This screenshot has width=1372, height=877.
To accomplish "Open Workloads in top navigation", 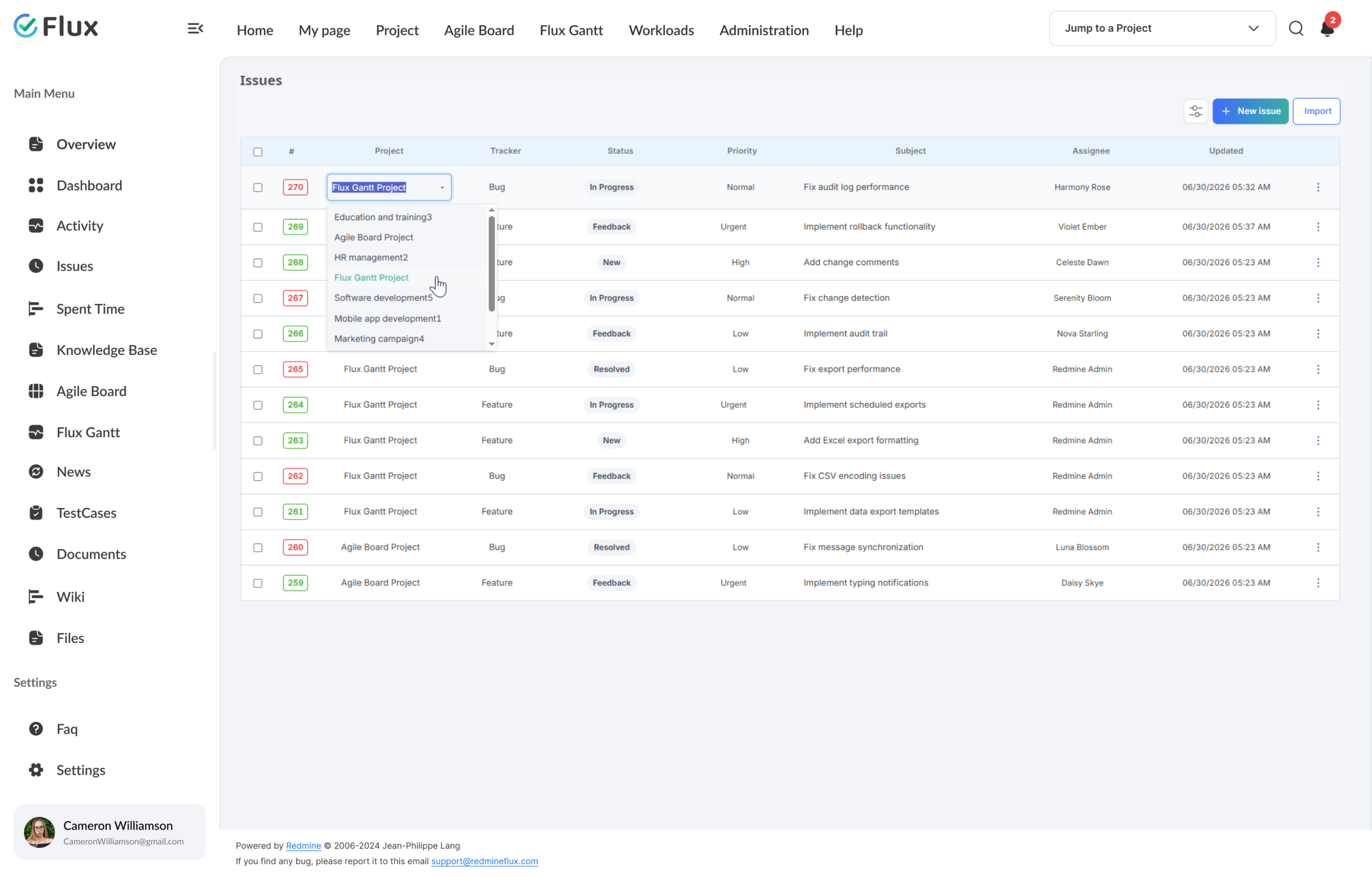I will point(661,30).
